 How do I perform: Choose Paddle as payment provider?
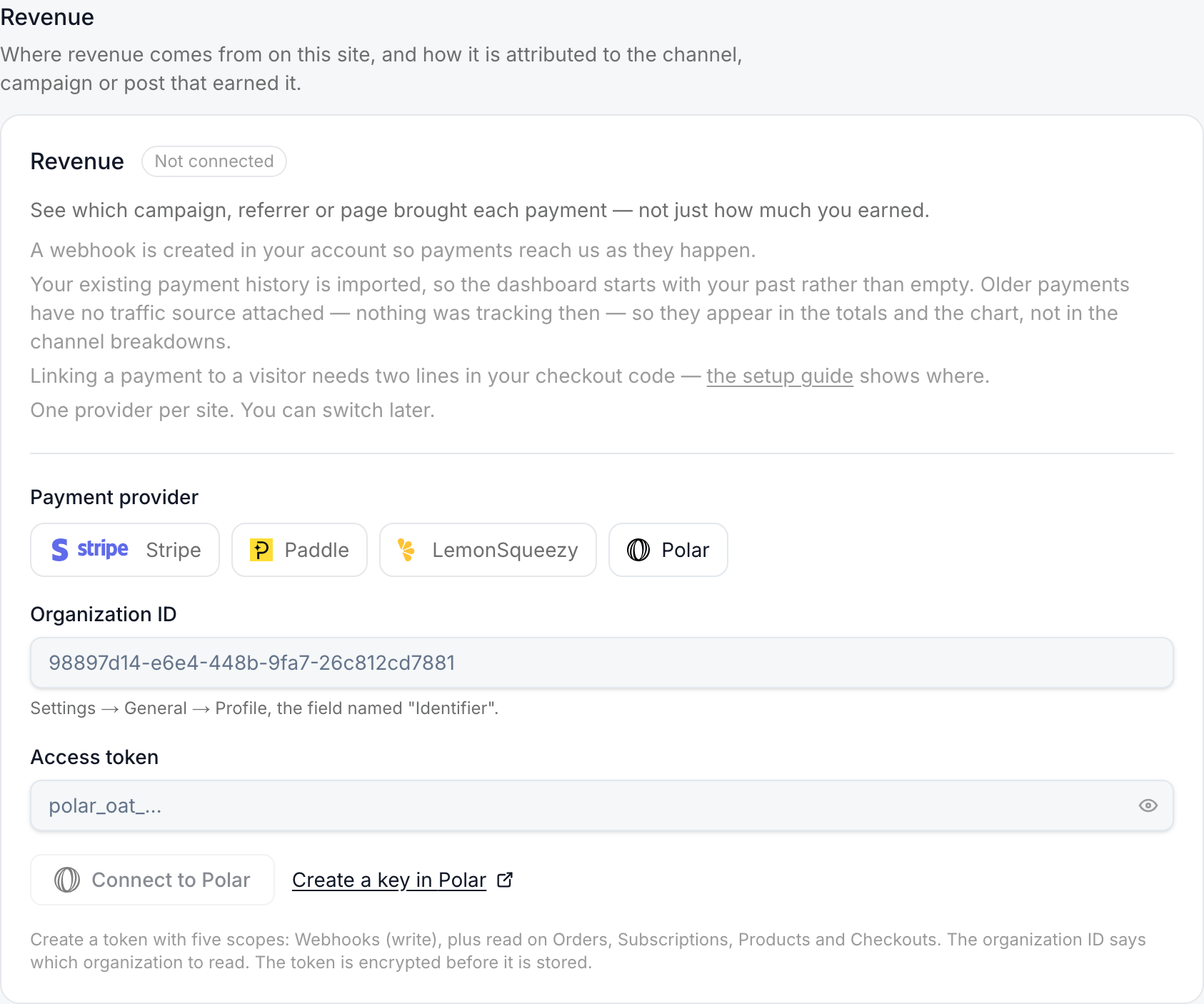299,550
